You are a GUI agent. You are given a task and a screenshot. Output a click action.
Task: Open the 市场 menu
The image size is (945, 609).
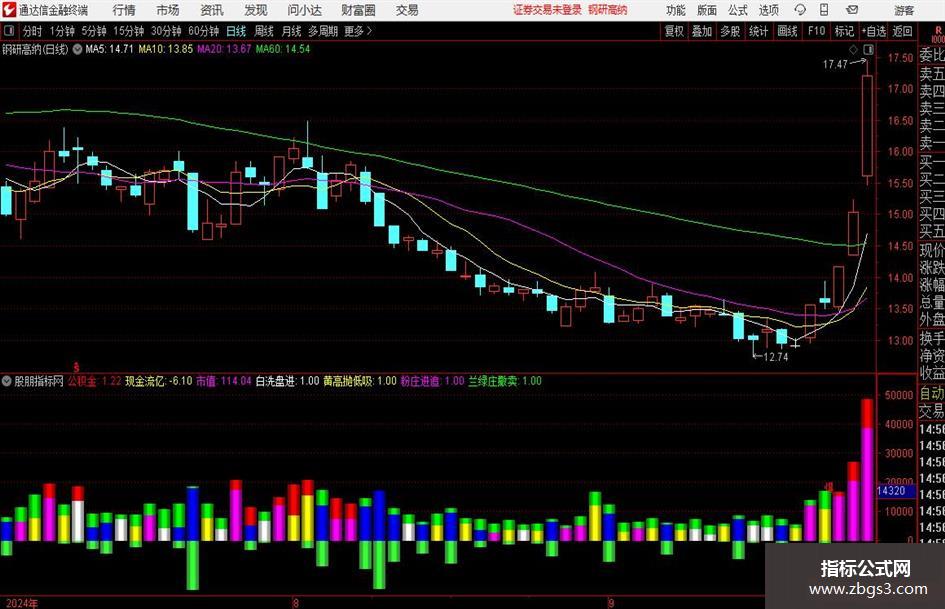tap(168, 10)
